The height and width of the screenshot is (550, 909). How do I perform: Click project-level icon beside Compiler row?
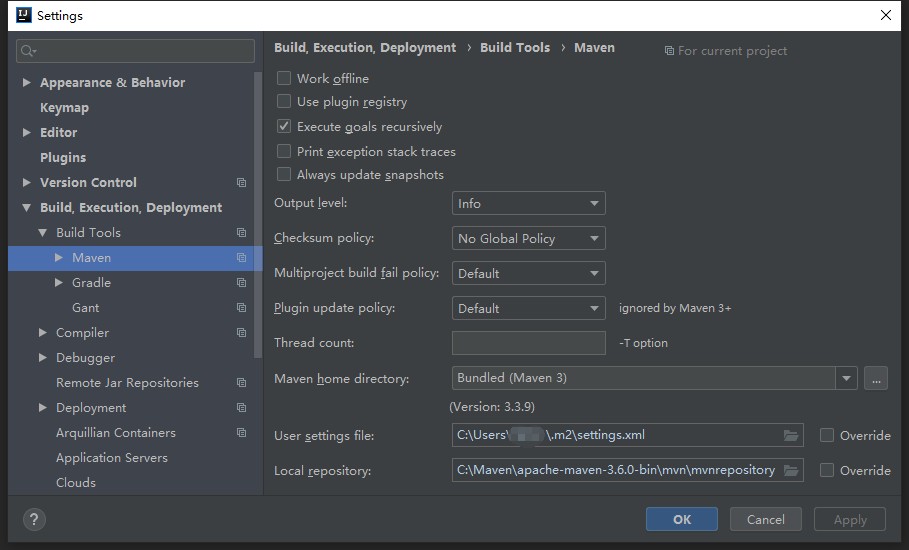(x=242, y=333)
